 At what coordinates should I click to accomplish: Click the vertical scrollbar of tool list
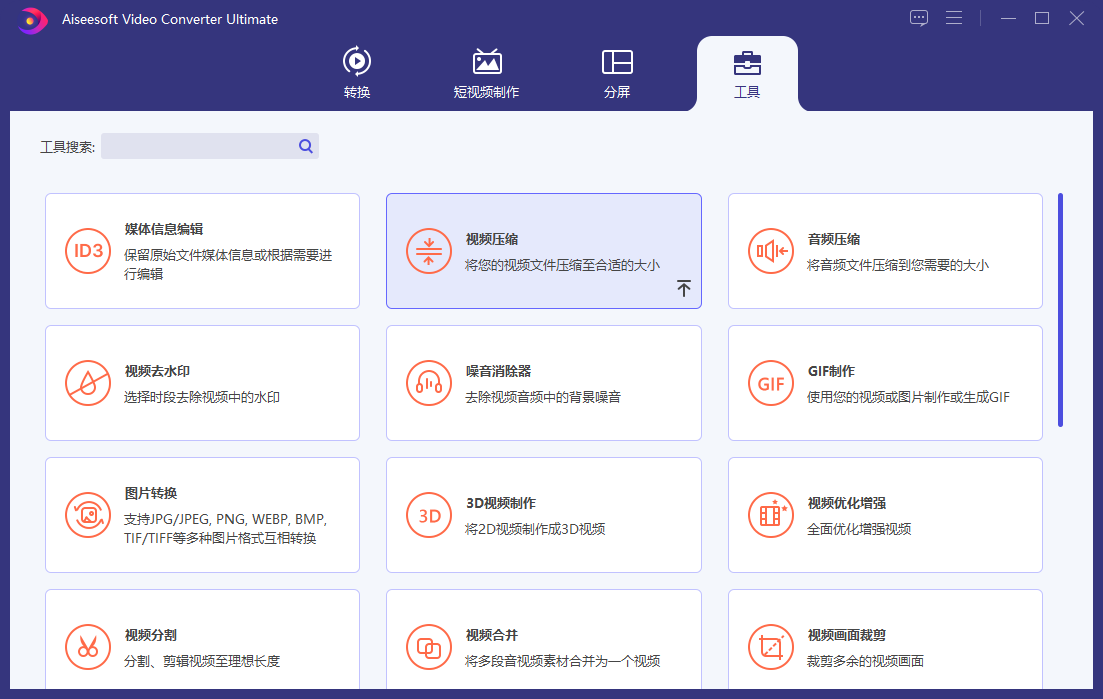[x=1060, y=310]
